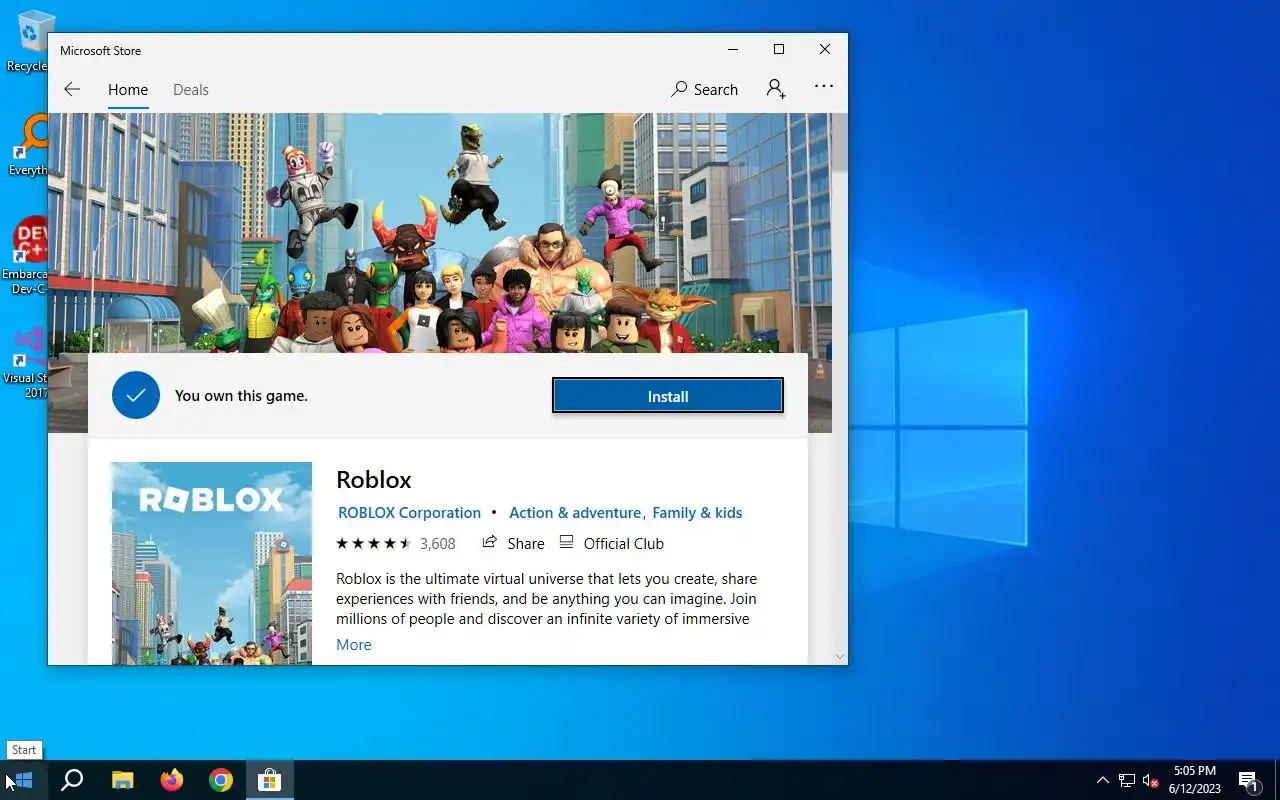
Task: Open taskbar search magnifier
Action: point(72,780)
